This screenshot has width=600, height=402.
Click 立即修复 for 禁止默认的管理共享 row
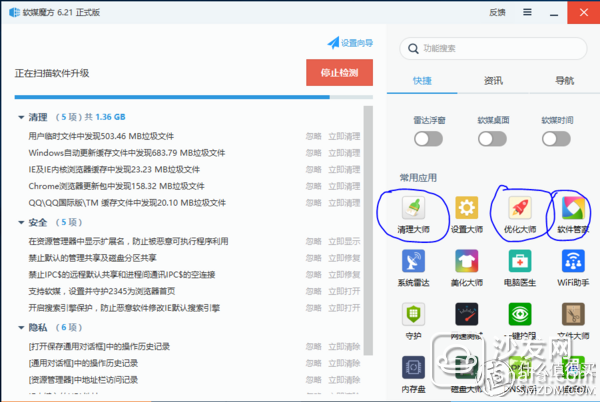344,258
